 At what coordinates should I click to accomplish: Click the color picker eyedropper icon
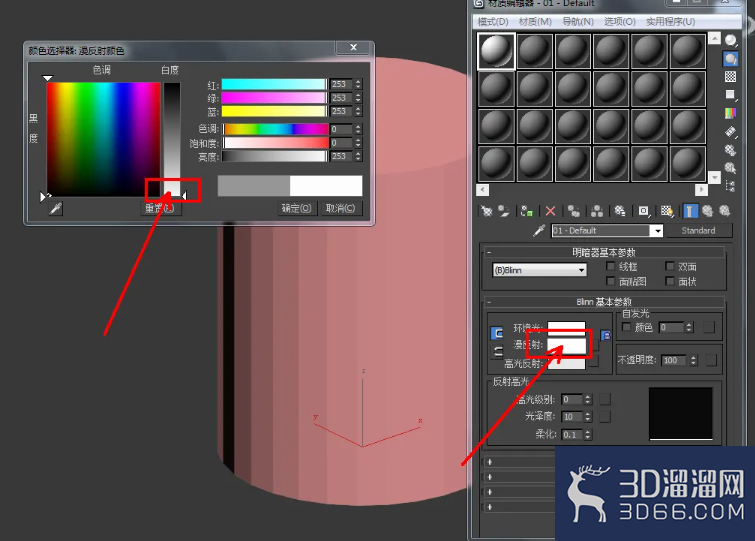tap(56, 208)
